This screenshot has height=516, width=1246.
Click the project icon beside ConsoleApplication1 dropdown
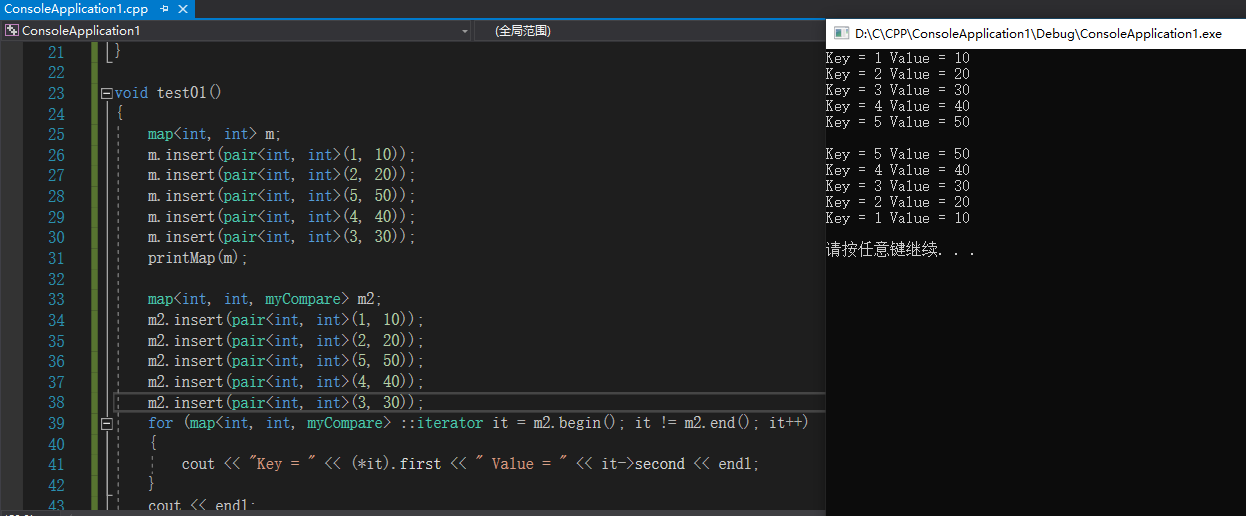(x=12, y=31)
